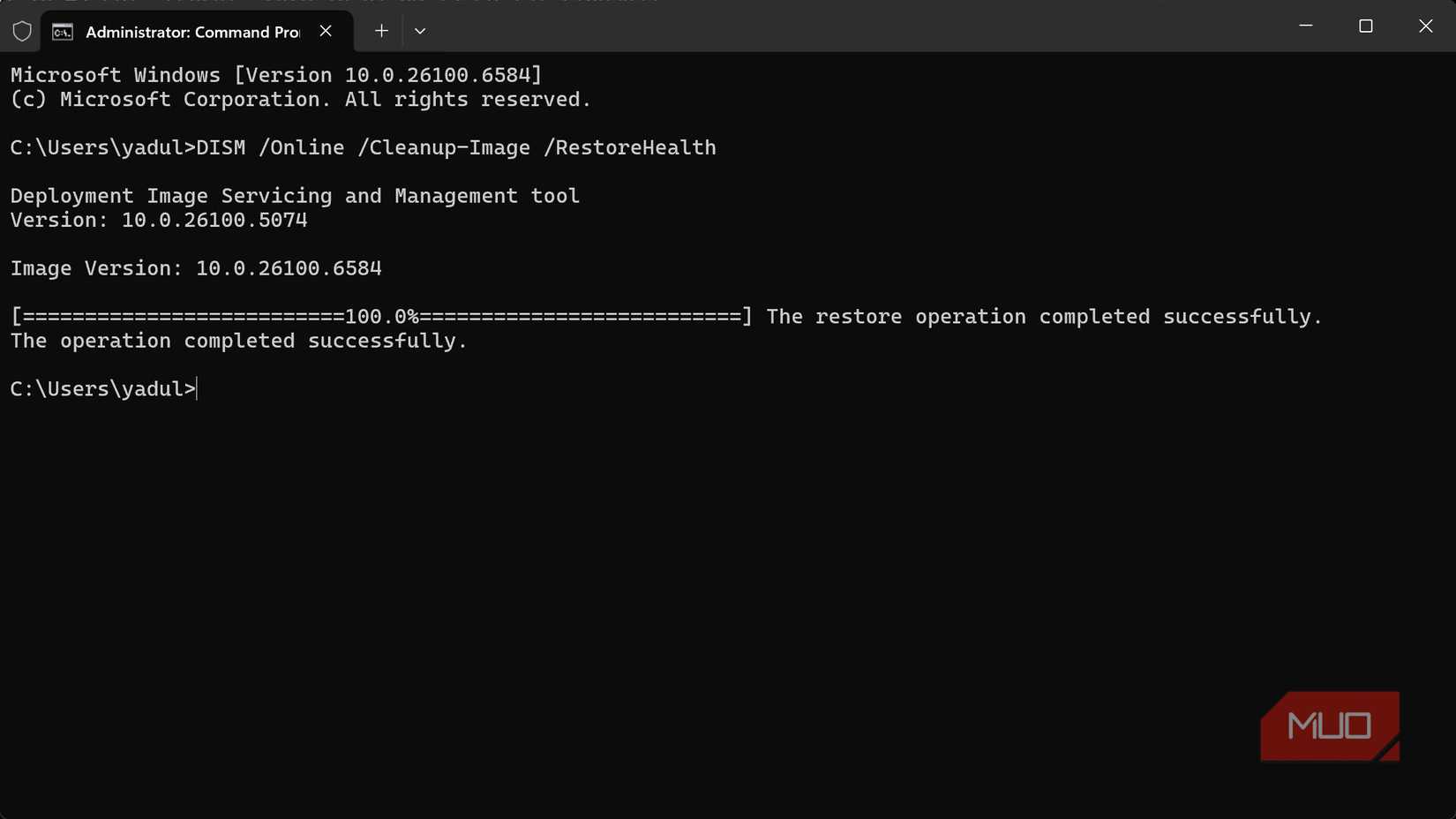Click the Deployment Image Servicing and Management line
The width and height of the screenshot is (1456, 819).
coord(295,196)
